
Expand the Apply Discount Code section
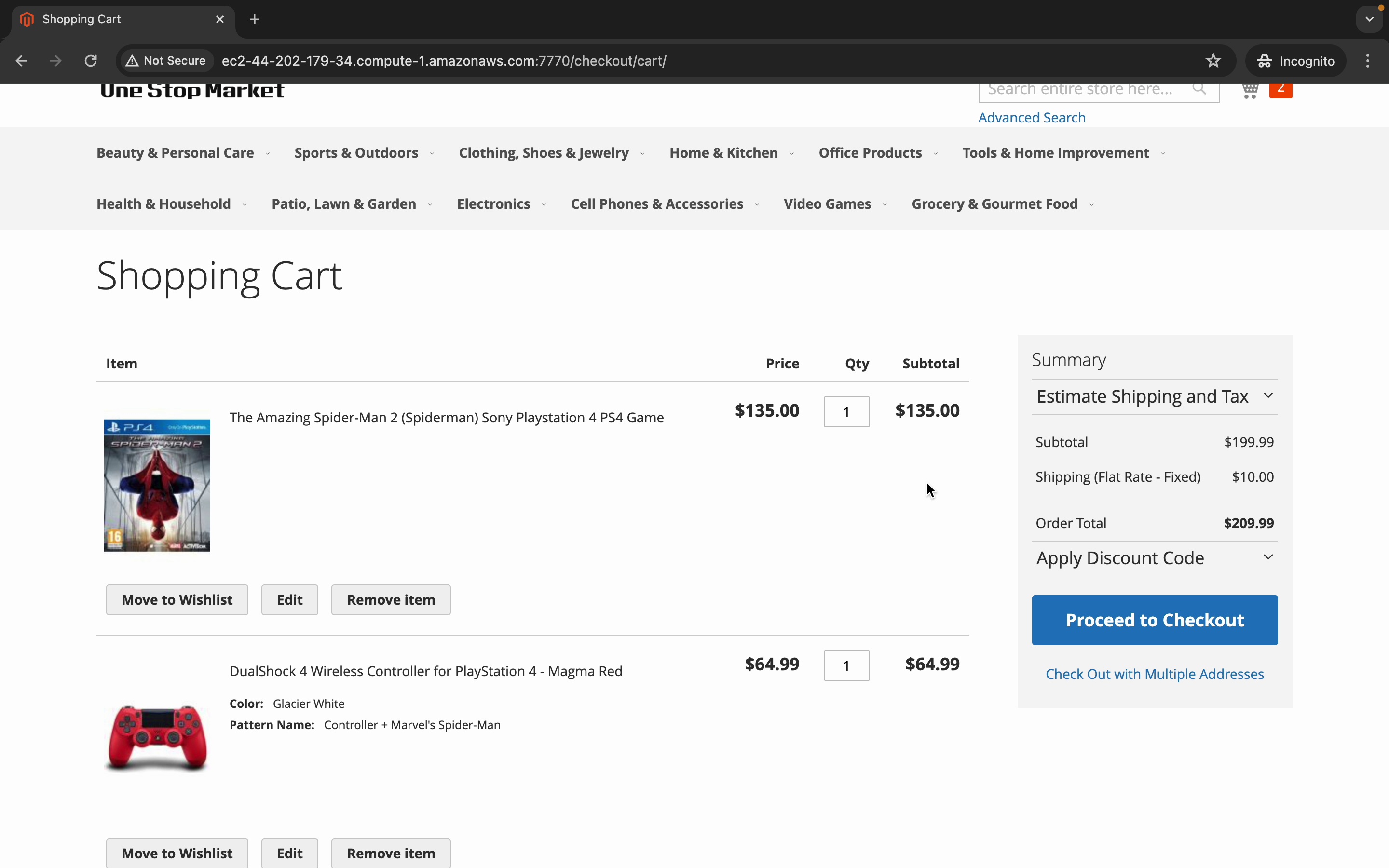click(x=1154, y=558)
